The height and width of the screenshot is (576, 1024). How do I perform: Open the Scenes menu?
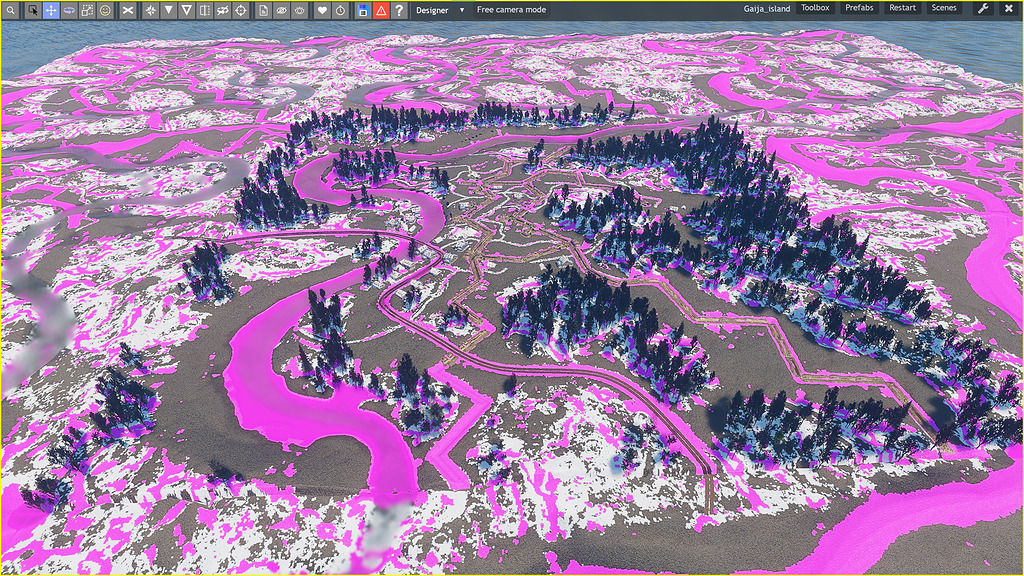[x=944, y=8]
